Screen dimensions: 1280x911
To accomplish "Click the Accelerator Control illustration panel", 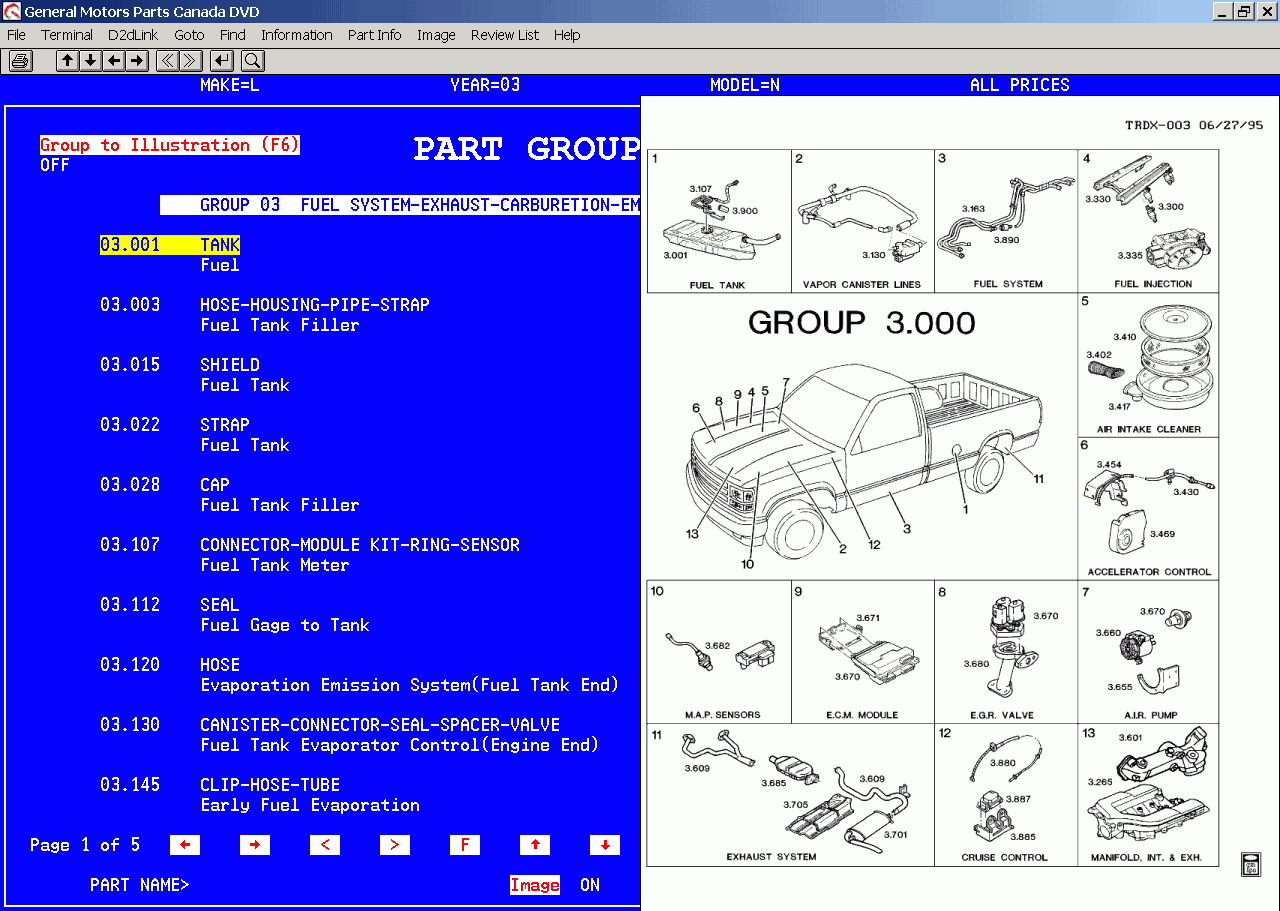I will (1149, 508).
